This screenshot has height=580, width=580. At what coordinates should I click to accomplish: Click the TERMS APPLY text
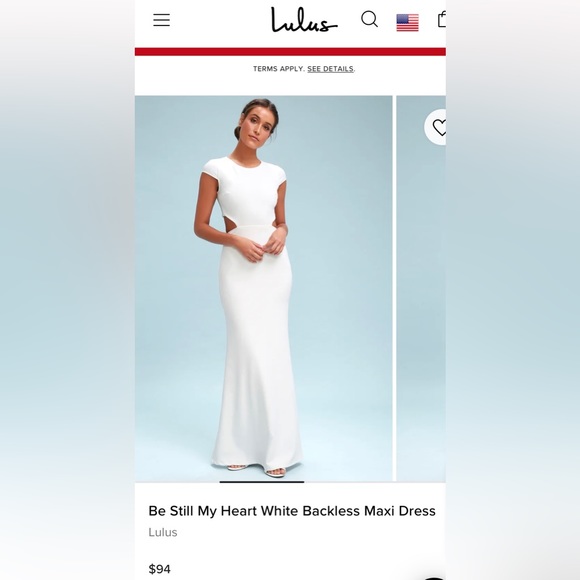click(279, 69)
